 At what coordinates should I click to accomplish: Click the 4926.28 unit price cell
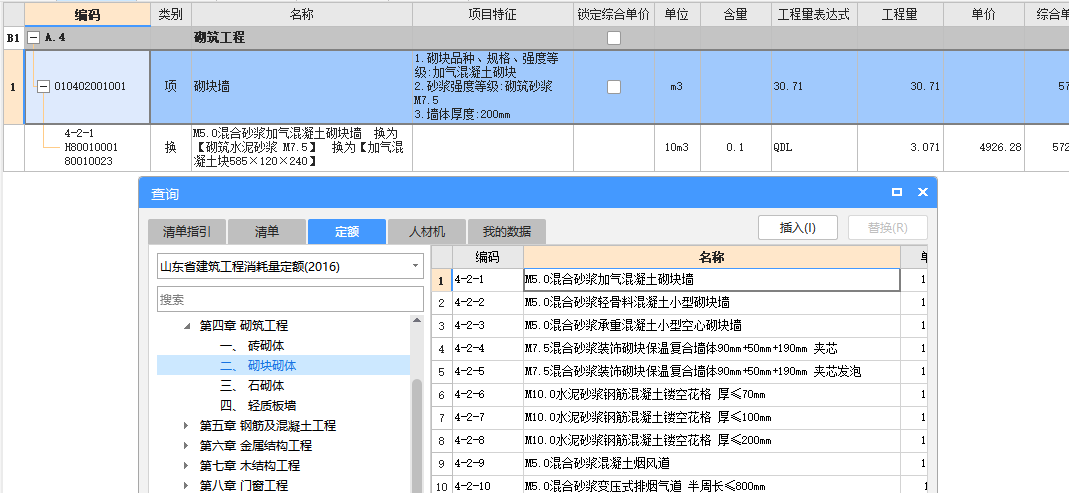coord(984,147)
